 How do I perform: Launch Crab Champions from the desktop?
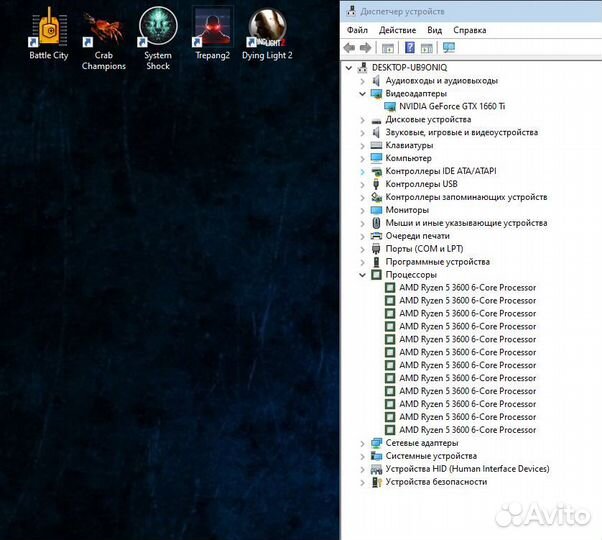pyautogui.click(x=104, y=39)
